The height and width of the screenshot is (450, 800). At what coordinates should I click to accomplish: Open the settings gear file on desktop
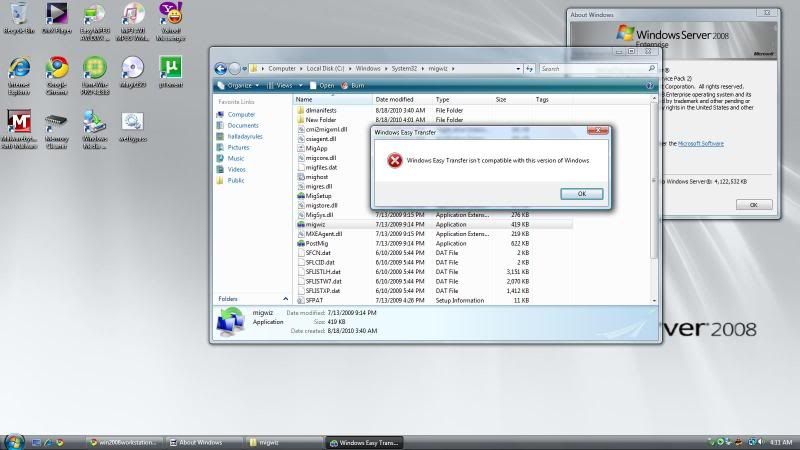133,126
